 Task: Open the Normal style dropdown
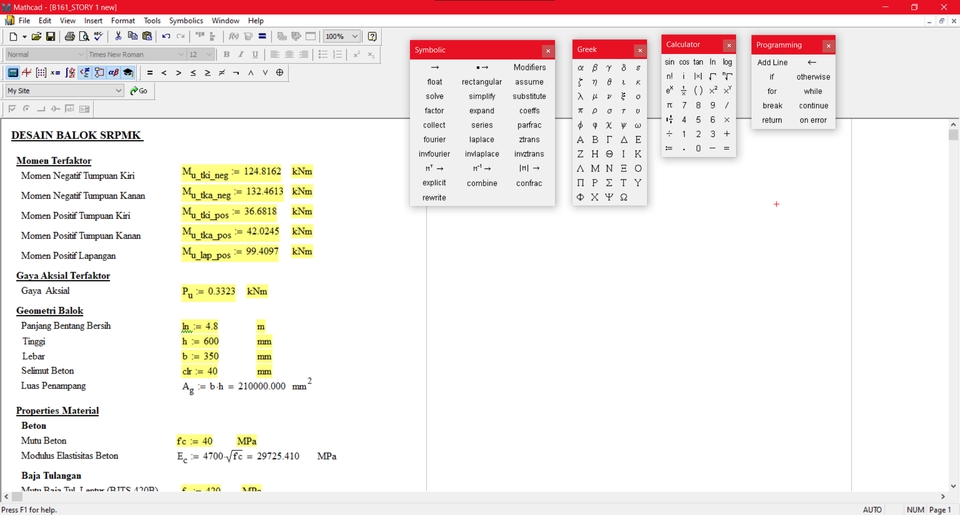tap(80, 55)
